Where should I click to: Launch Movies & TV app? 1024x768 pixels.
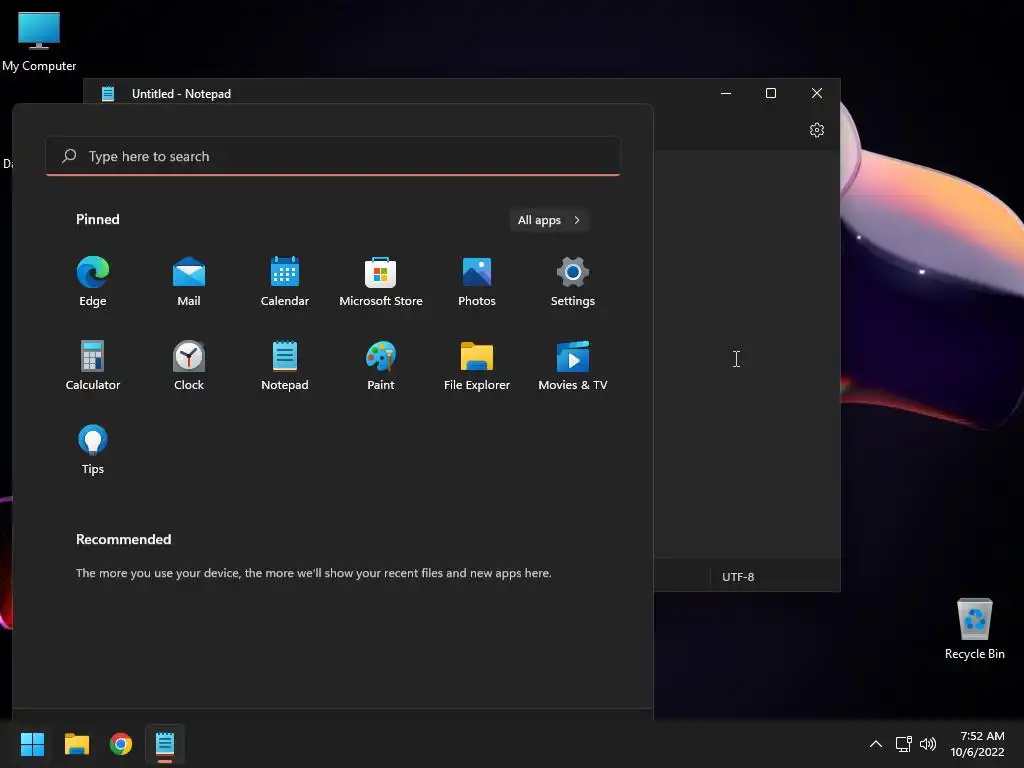(x=573, y=365)
